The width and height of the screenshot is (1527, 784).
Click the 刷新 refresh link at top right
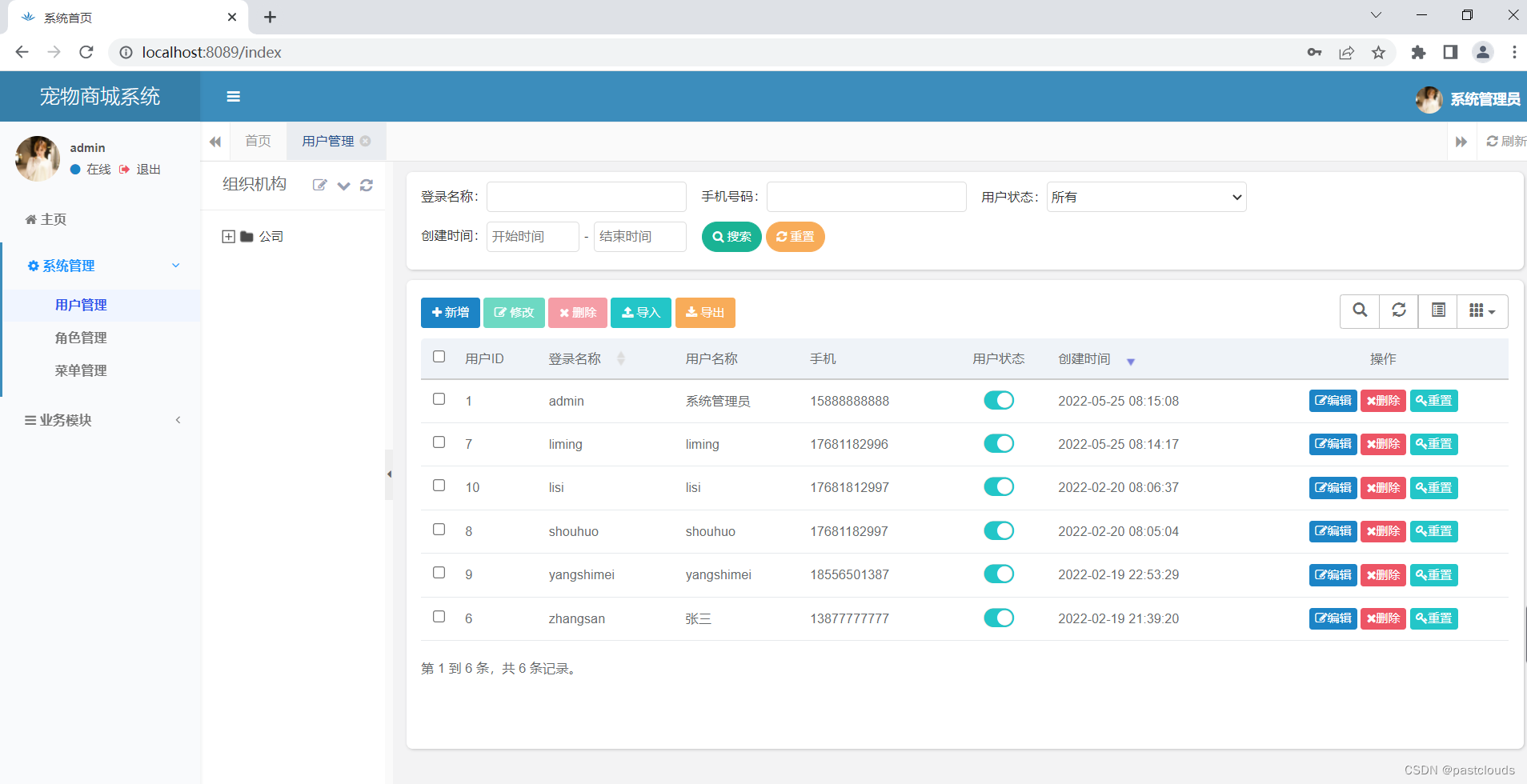click(1506, 142)
